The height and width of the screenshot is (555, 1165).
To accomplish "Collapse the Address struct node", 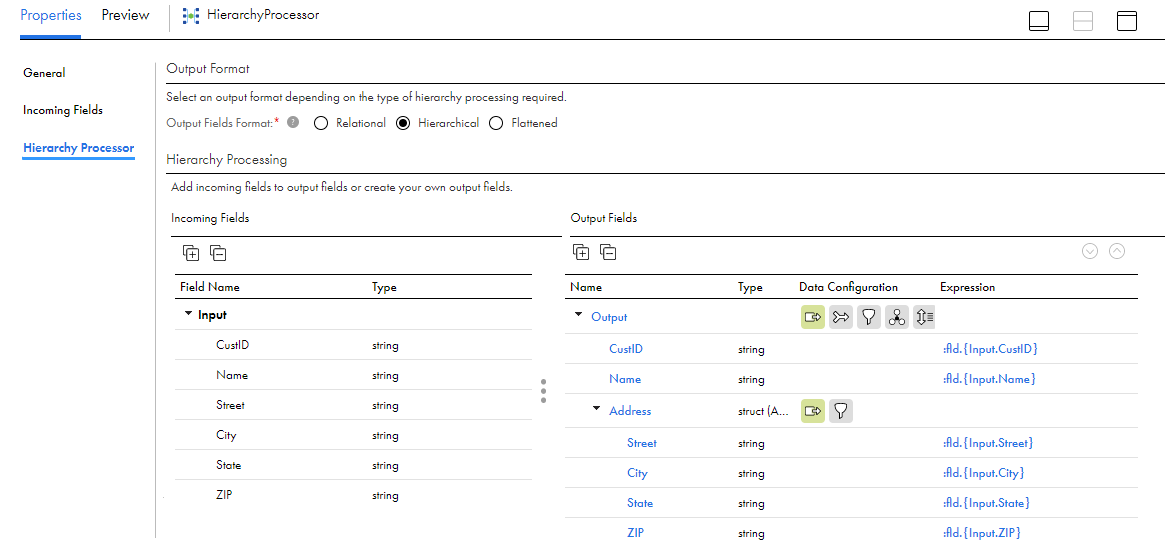I will pos(597,409).
